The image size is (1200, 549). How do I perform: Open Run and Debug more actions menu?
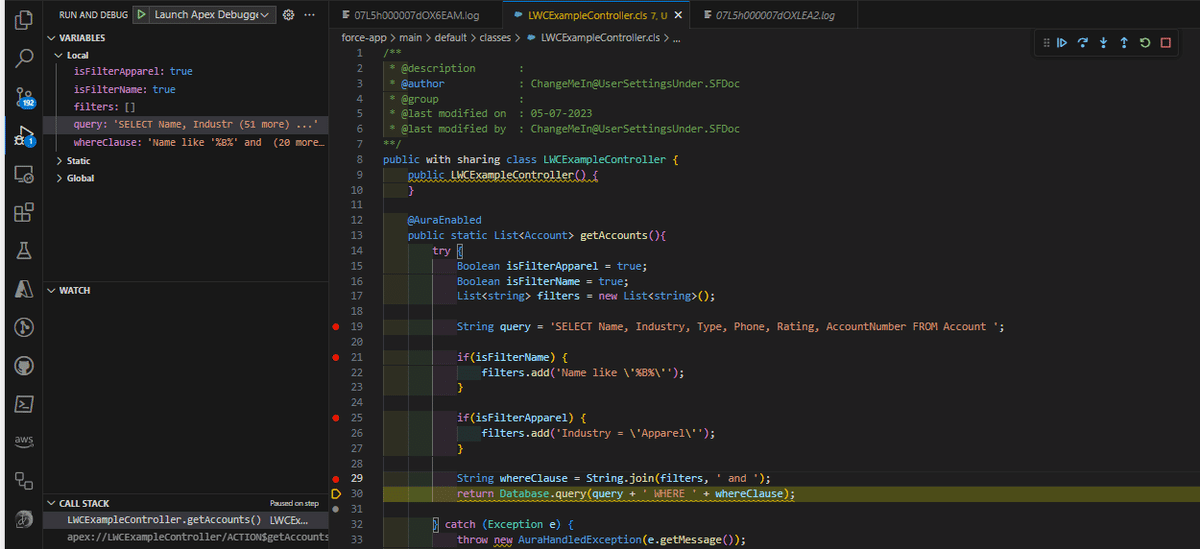click(x=309, y=15)
